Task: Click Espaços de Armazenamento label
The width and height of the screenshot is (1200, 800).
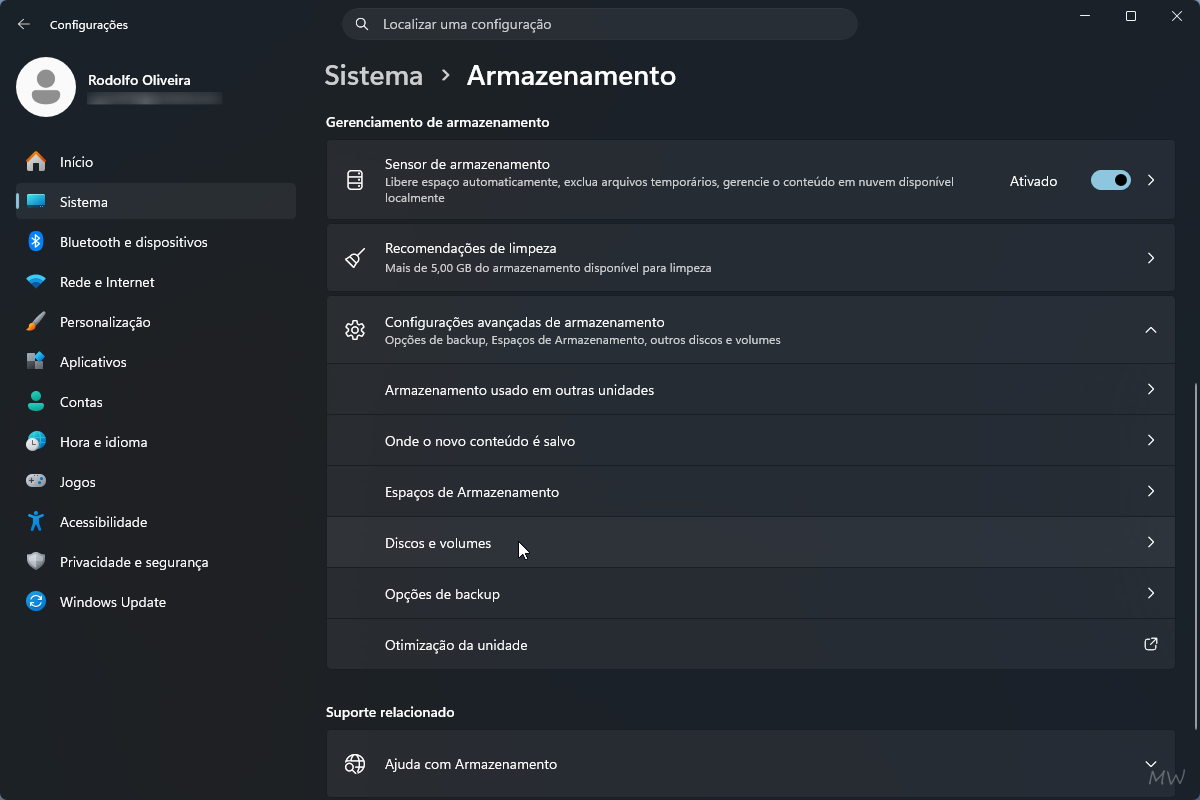Action: pos(472,492)
